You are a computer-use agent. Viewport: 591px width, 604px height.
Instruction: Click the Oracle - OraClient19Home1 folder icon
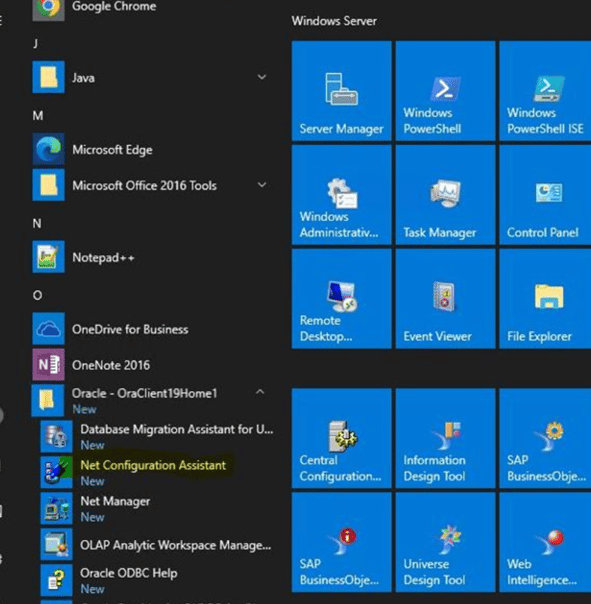coord(48,401)
